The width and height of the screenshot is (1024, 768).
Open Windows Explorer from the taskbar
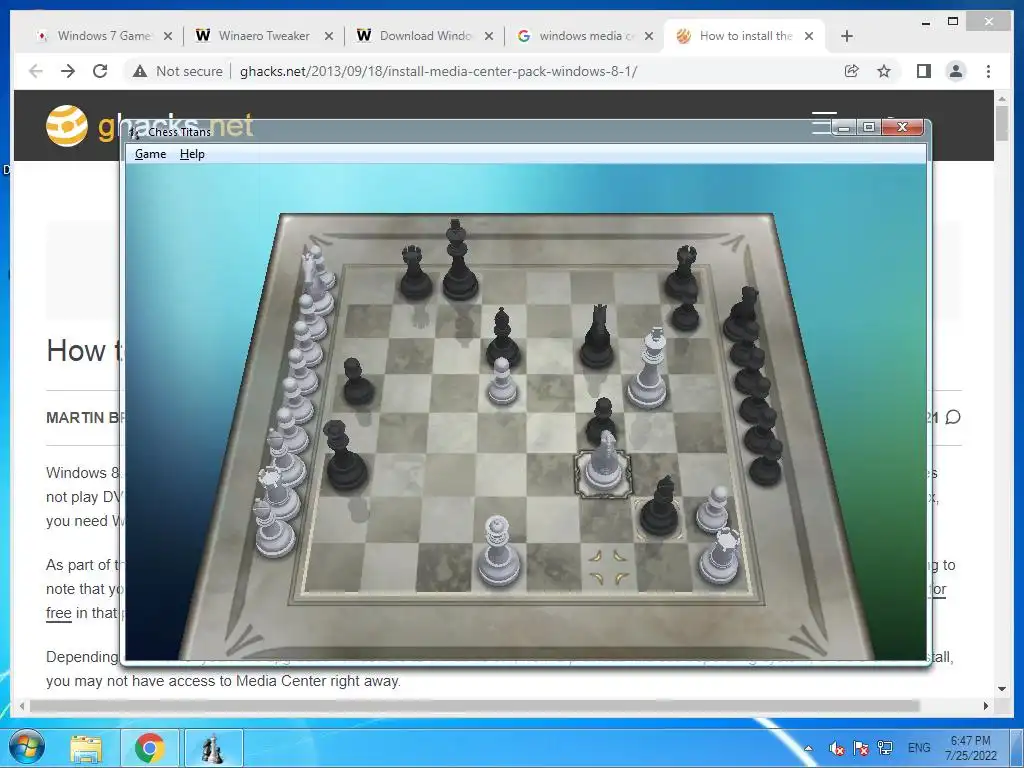[86, 748]
